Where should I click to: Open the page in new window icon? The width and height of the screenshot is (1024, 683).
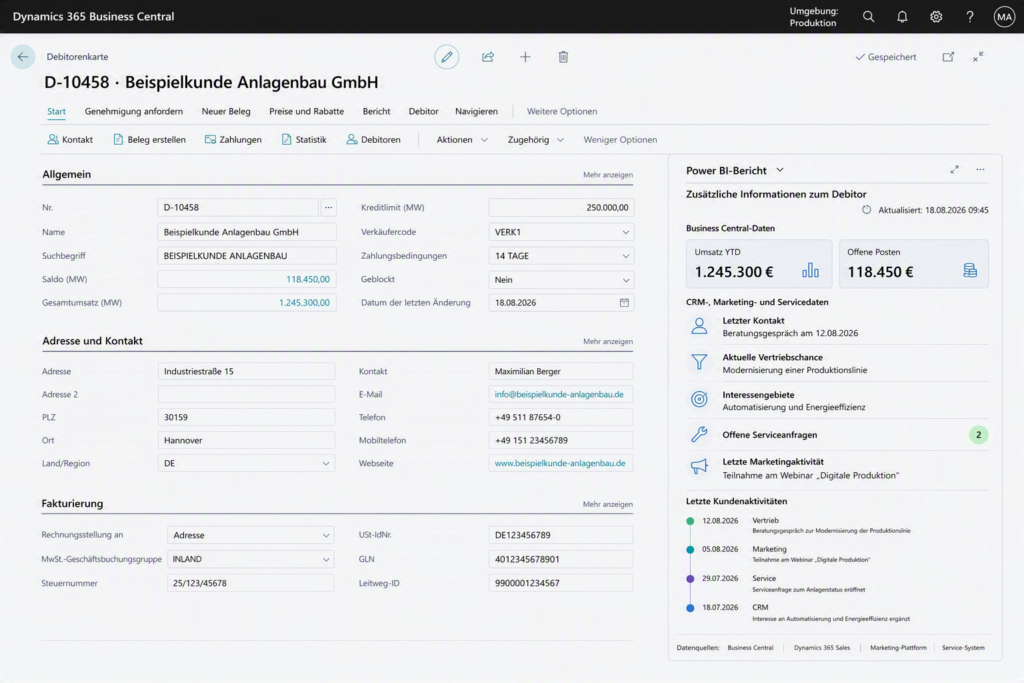pyautogui.click(x=948, y=57)
